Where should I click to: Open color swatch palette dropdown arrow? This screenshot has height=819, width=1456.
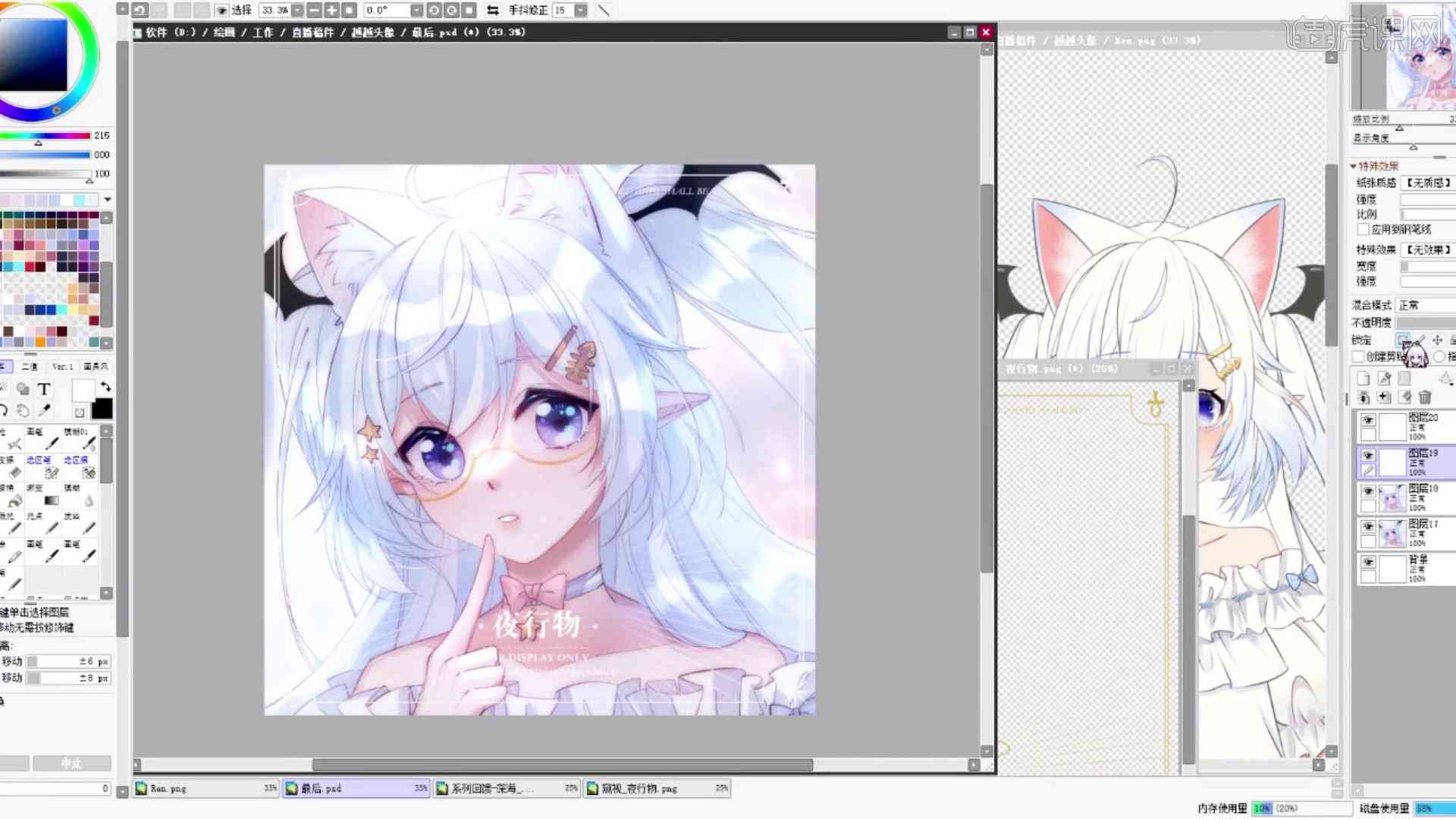point(108,199)
